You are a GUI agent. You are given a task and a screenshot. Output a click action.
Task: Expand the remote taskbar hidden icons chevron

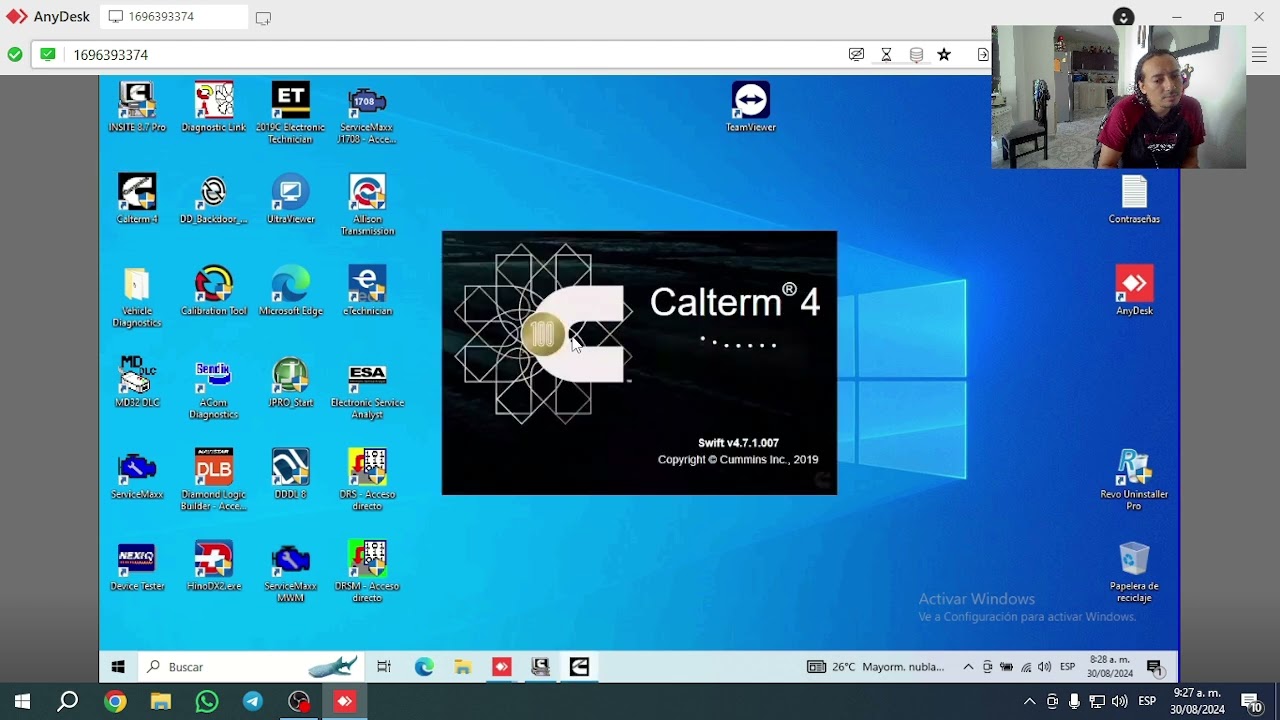968,667
